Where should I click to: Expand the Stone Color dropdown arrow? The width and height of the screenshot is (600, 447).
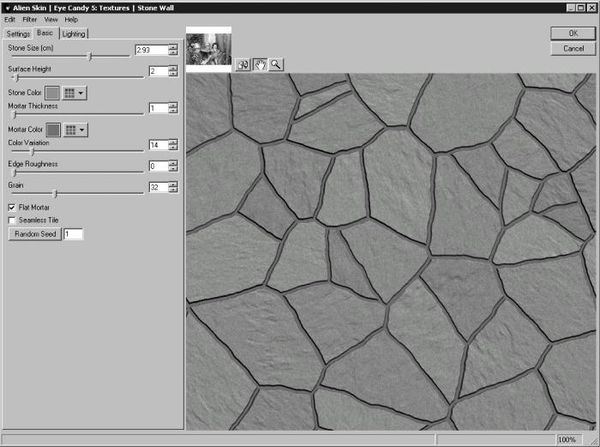point(82,92)
